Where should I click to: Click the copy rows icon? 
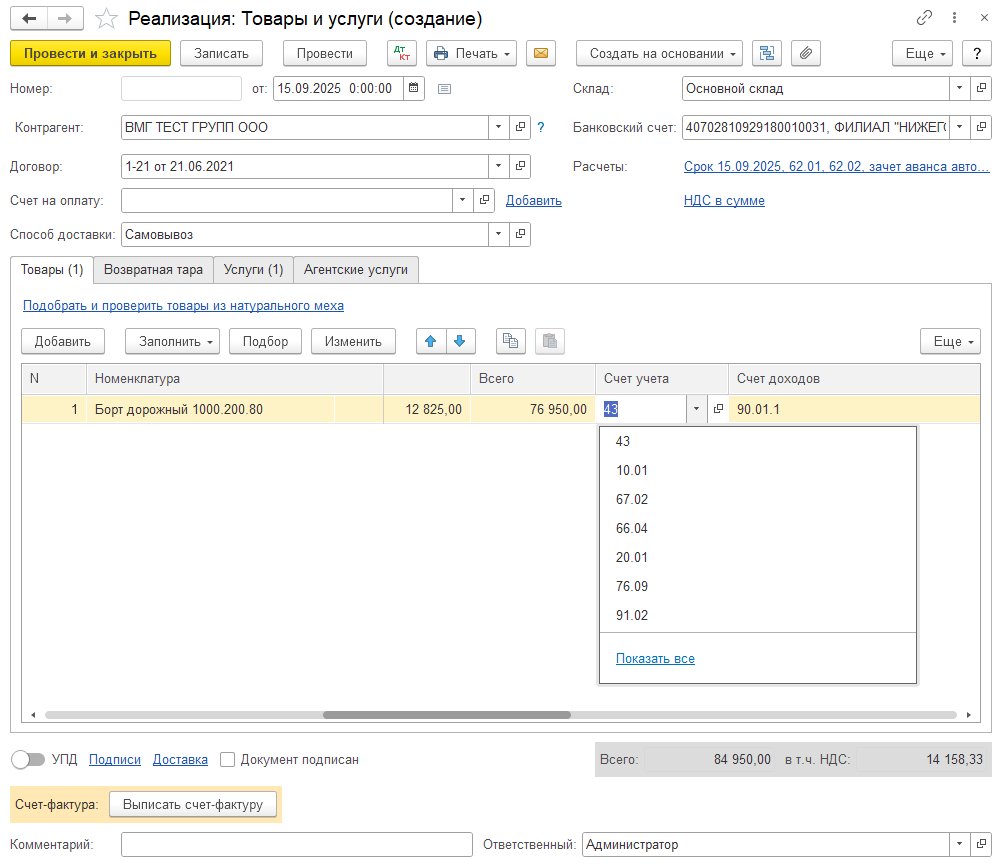click(511, 341)
